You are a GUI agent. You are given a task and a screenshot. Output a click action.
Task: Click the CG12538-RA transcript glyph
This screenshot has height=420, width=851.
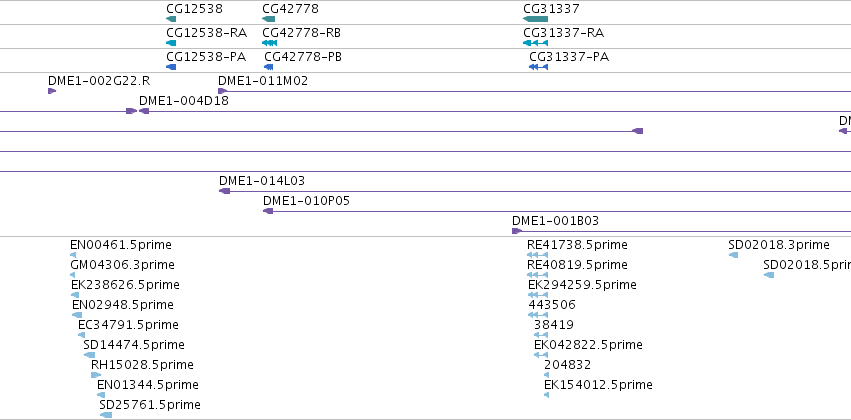(172, 43)
